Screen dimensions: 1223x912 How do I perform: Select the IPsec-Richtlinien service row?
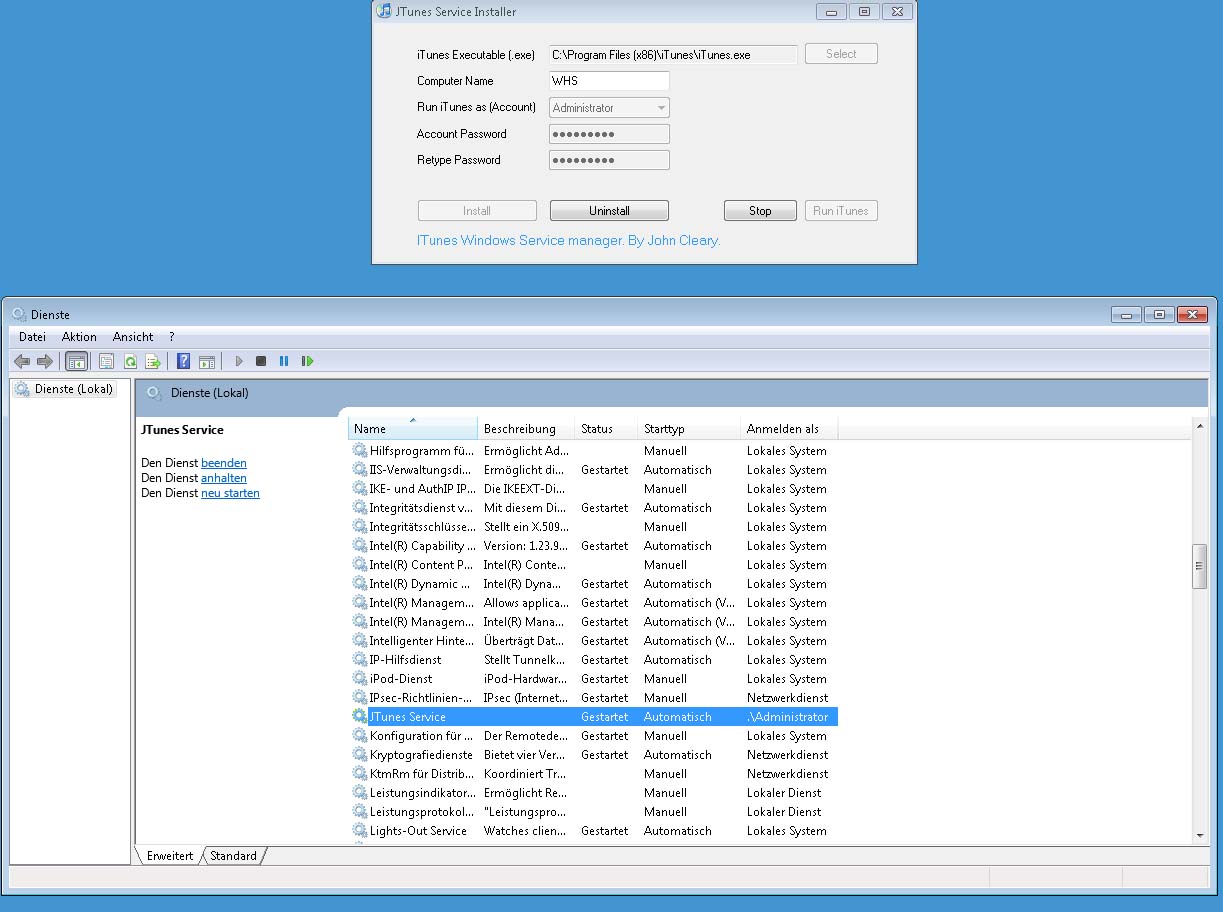[594, 698]
